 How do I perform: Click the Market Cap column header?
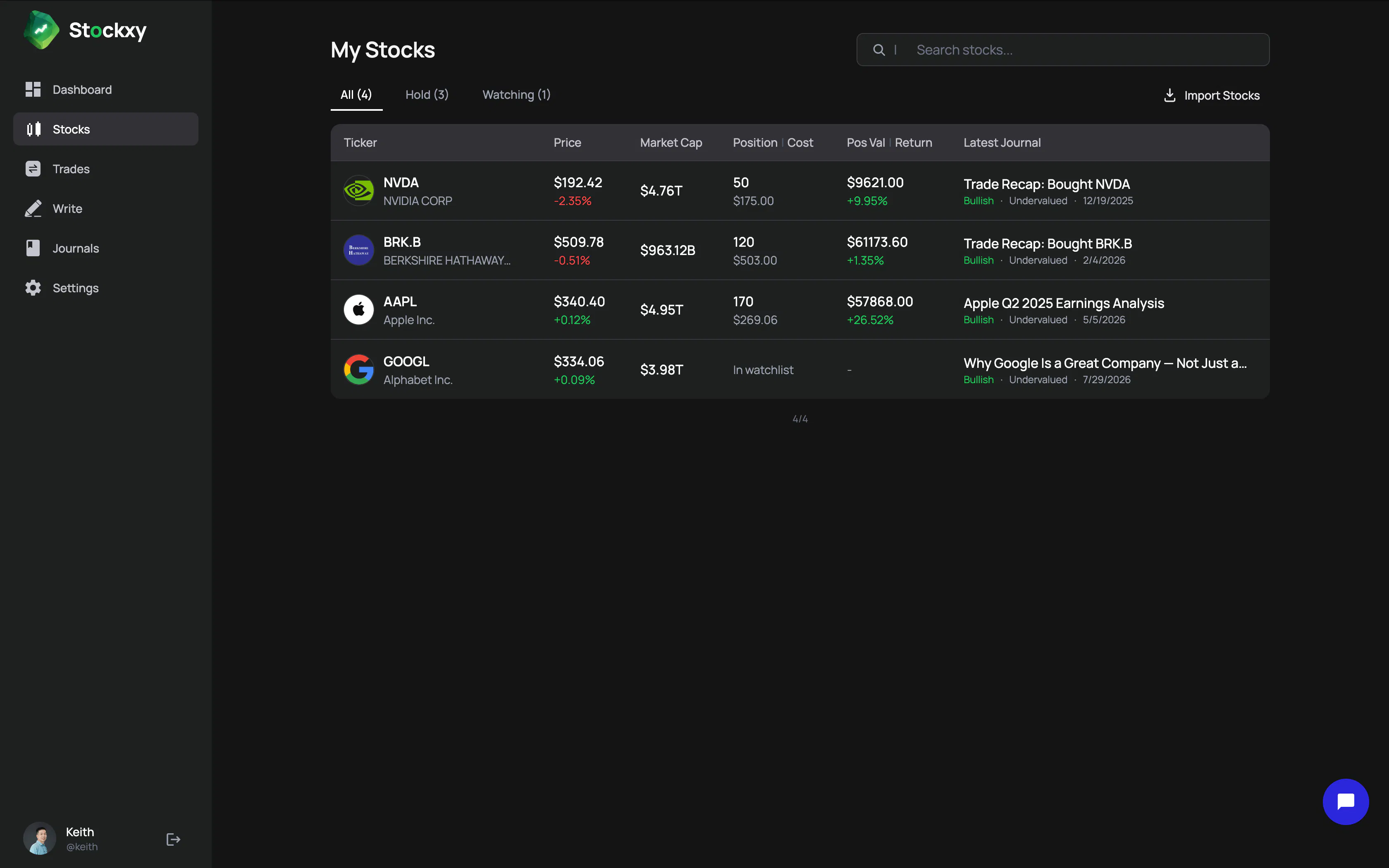(x=671, y=142)
